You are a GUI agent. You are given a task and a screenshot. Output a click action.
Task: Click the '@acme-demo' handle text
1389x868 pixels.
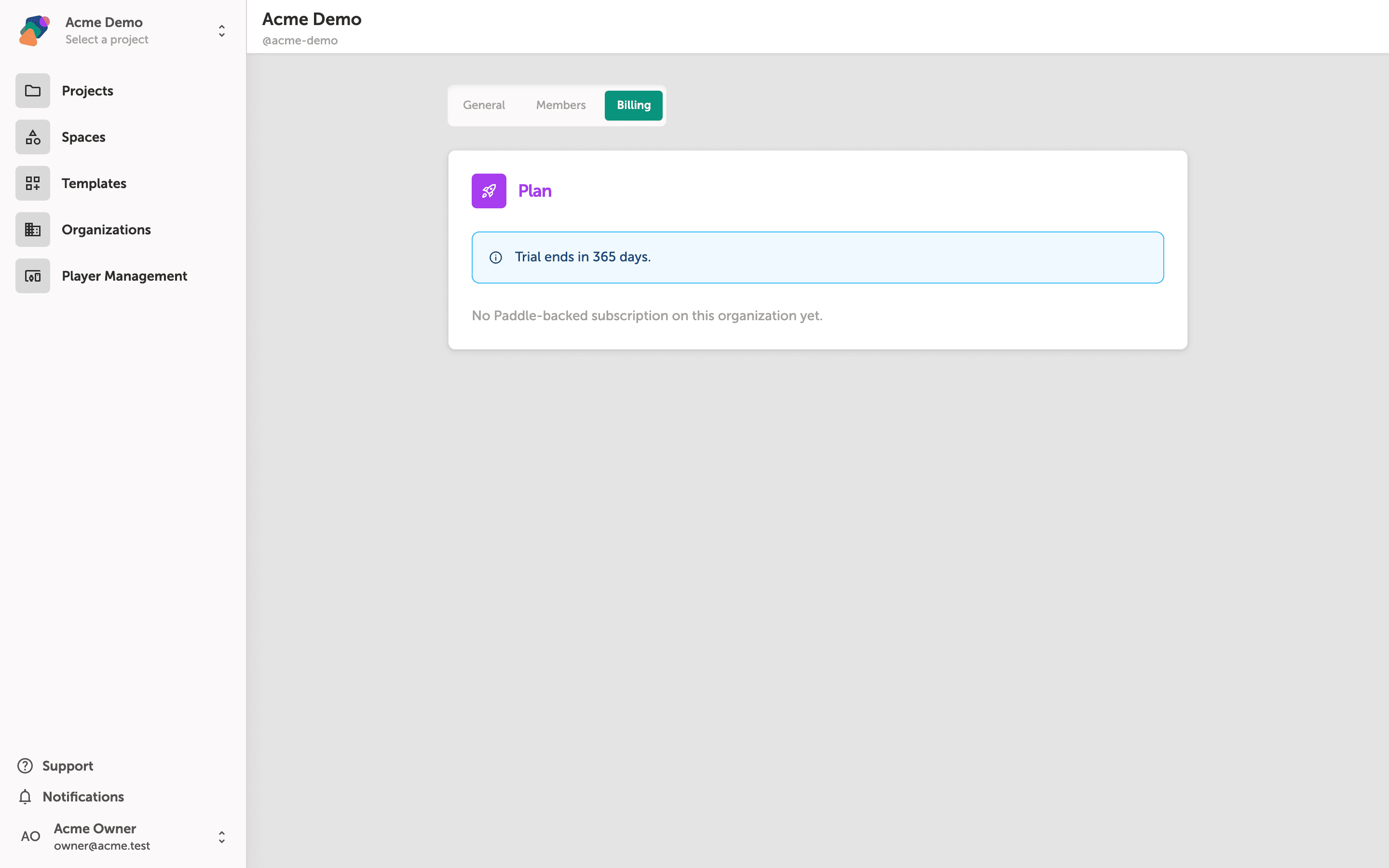tap(300, 41)
